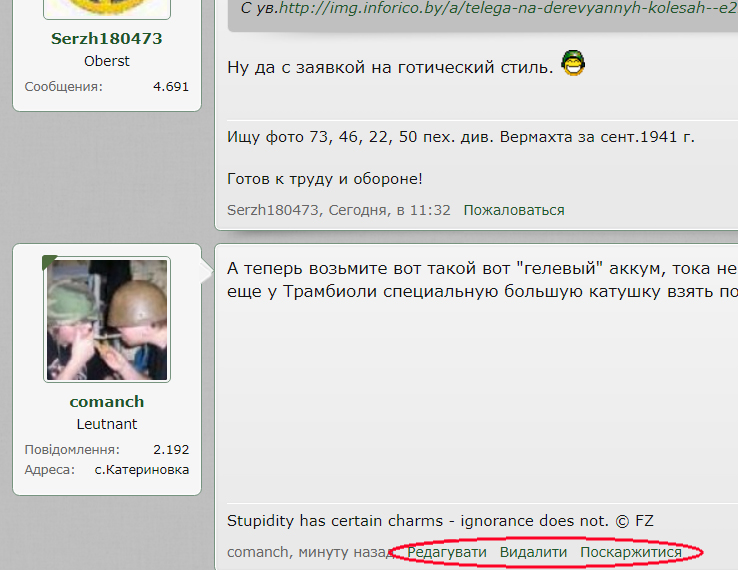Viewport: 738px width, 570px height.
Task: Click Редагувати to edit comanch's post
Action: [x=447, y=552]
